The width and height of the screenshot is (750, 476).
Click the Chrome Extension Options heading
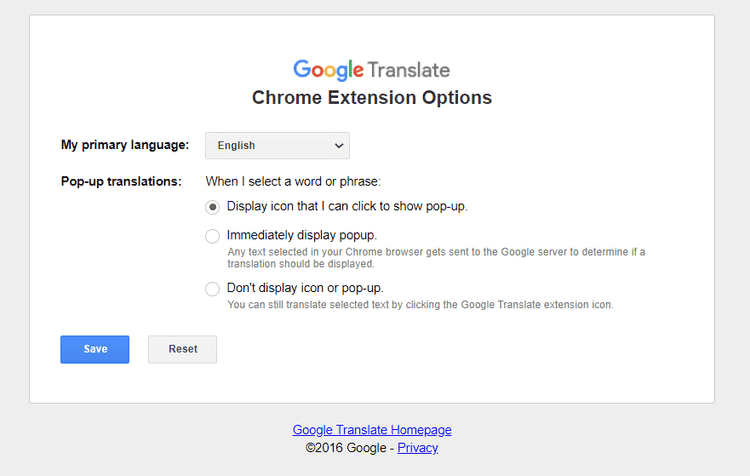pos(372,98)
